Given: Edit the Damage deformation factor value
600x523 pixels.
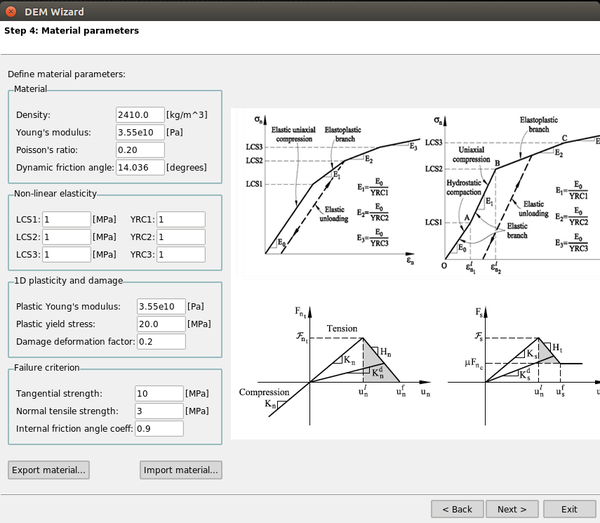Looking at the screenshot, I should (x=160, y=341).
